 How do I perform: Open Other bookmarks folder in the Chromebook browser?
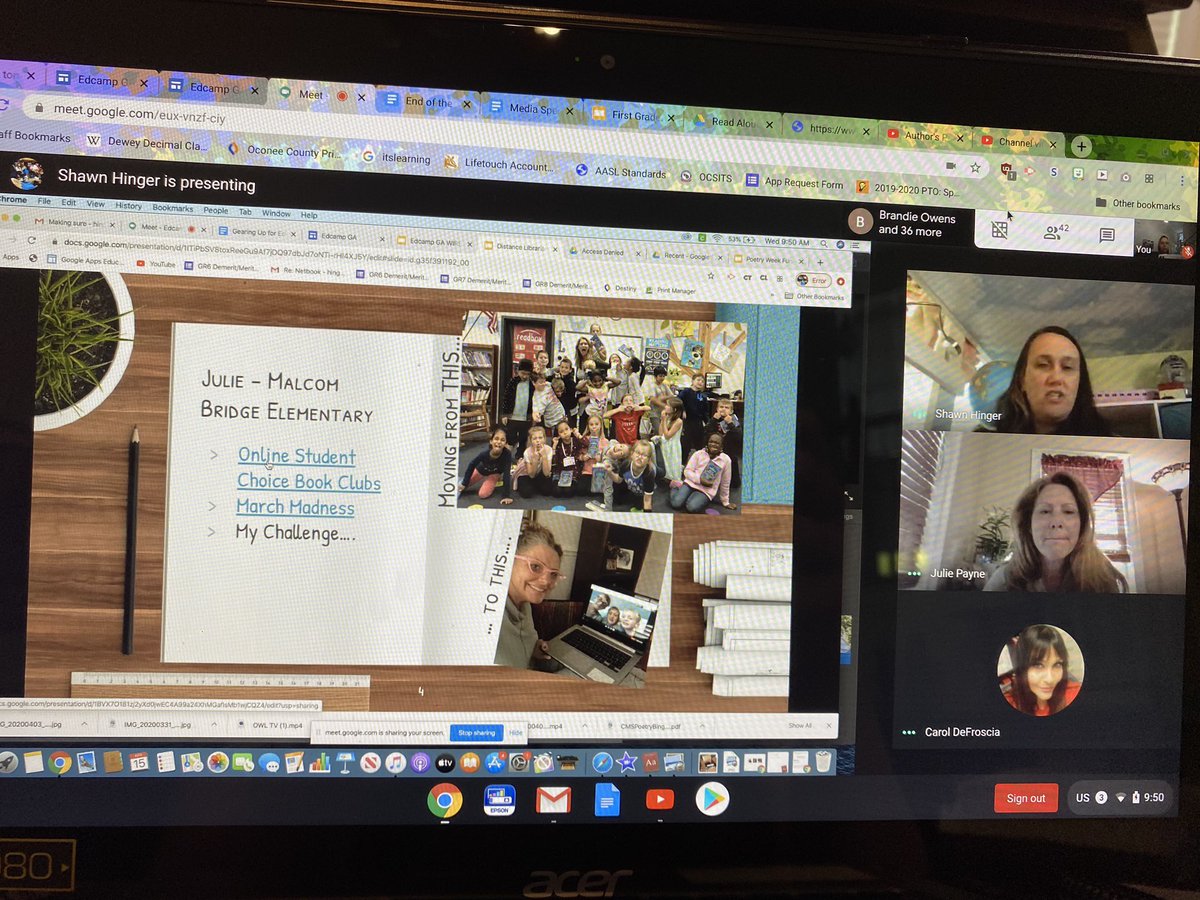click(1137, 204)
